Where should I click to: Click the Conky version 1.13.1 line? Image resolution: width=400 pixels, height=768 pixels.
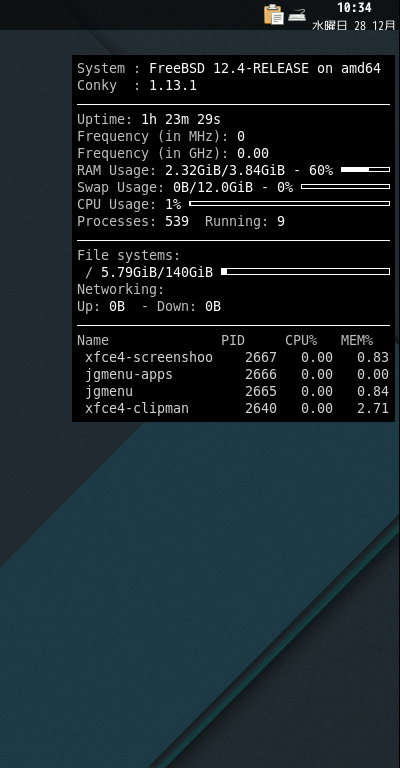coord(137,86)
